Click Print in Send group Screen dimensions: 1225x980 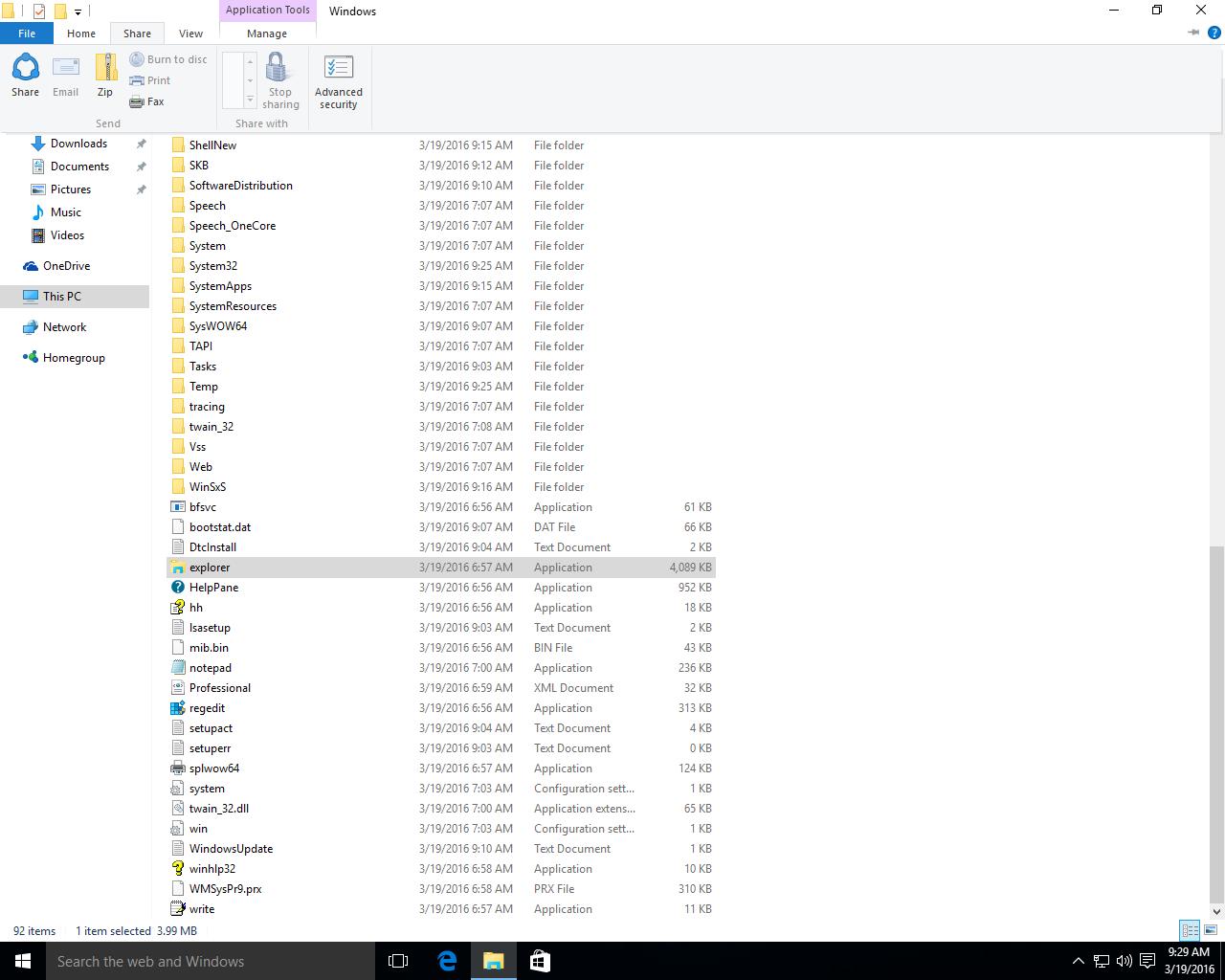[150, 80]
